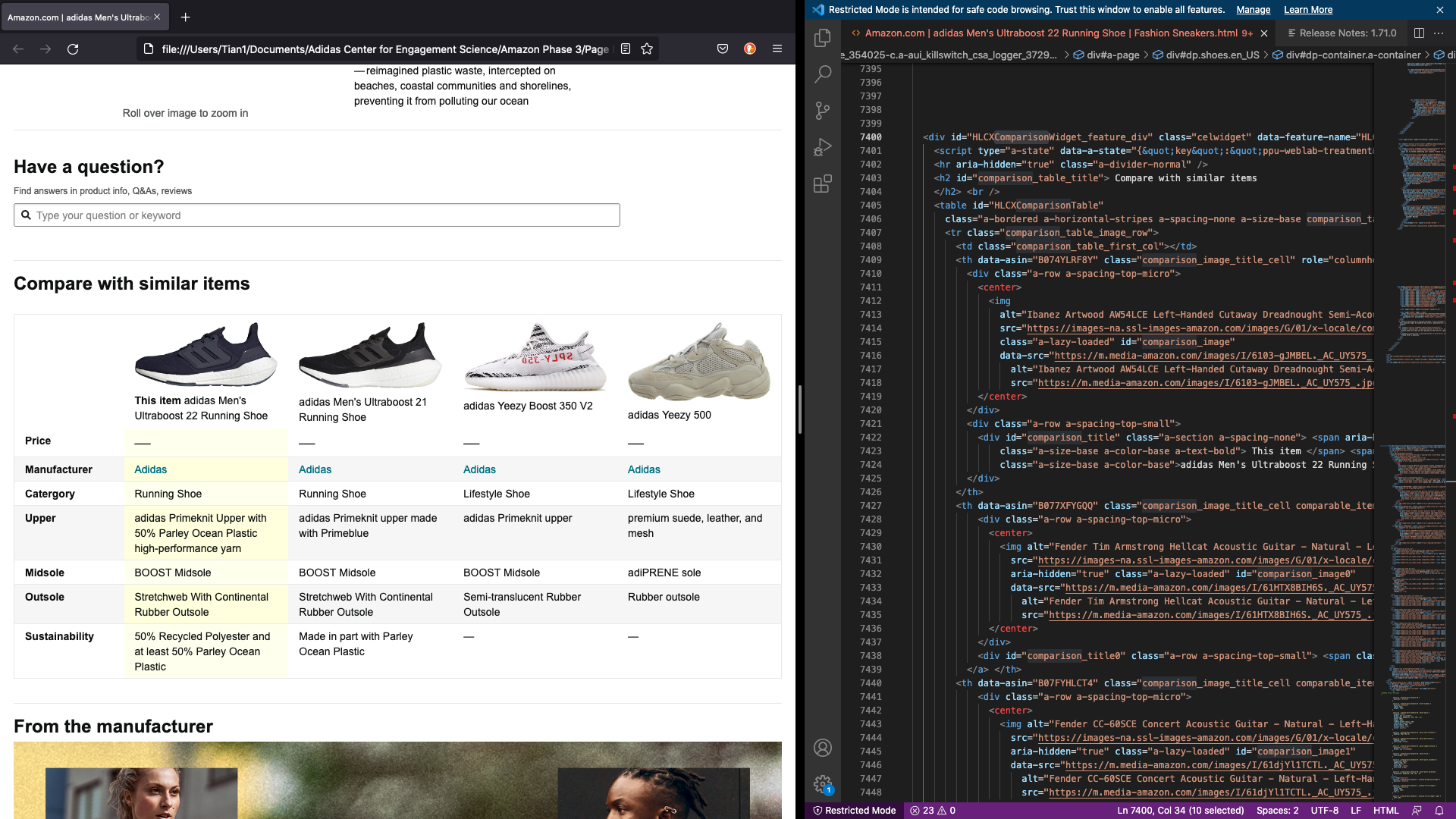
Task: Click Restricted Mode in status bar
Action: point(855,811)
